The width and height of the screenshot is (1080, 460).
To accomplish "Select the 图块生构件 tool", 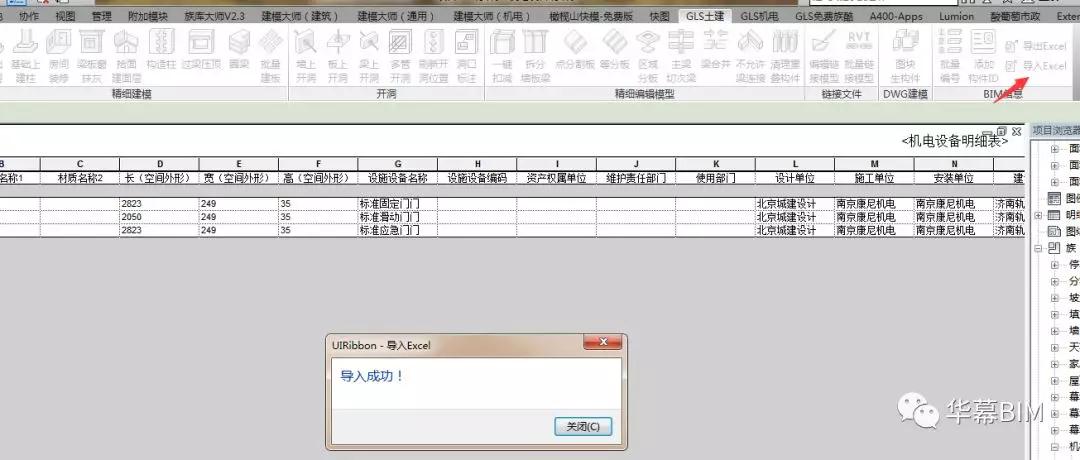I will click(905, 56).
